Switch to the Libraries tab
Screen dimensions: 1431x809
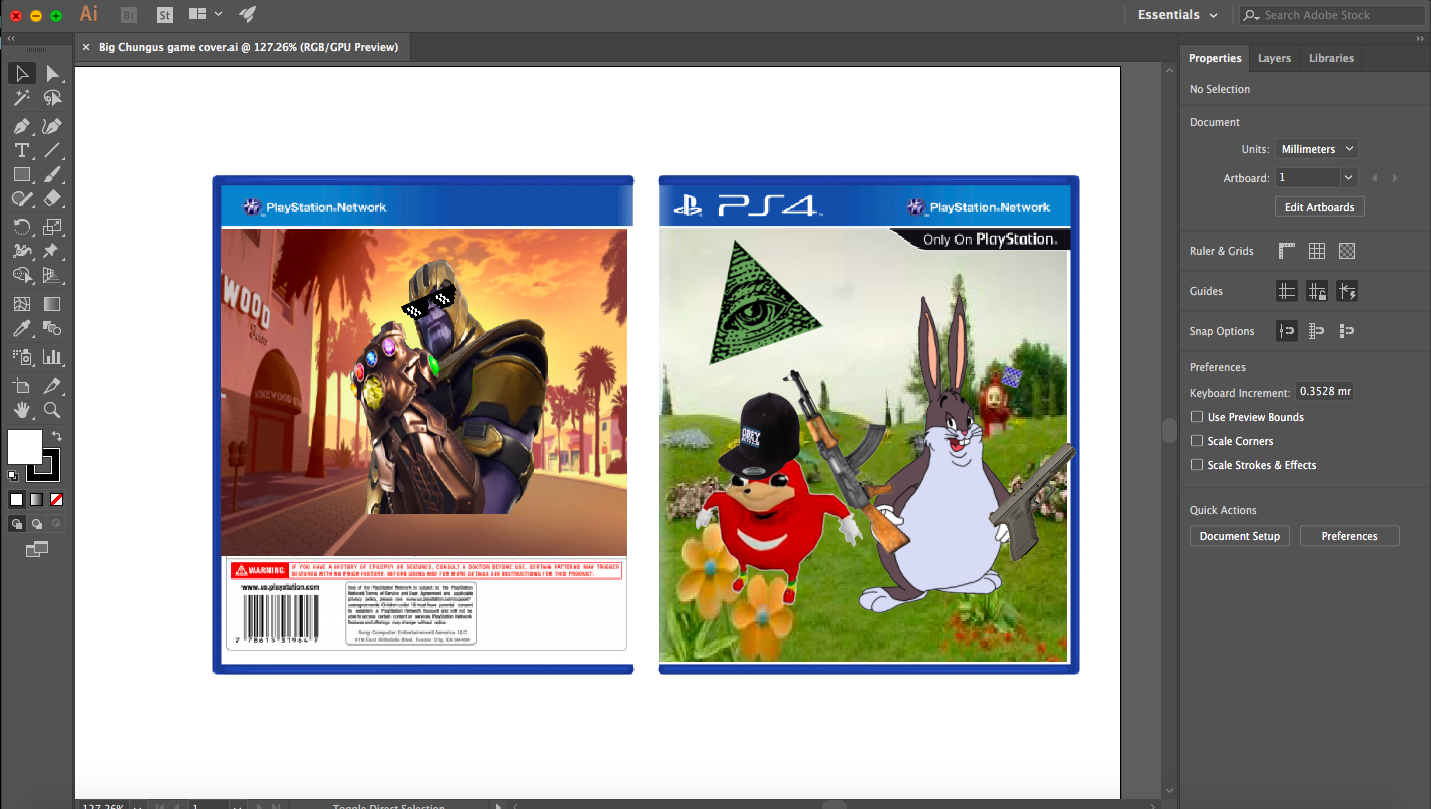tap(1331, 58)
